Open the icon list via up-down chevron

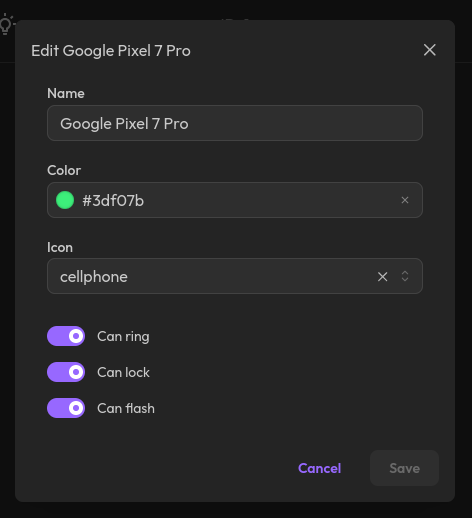[405, 276]
